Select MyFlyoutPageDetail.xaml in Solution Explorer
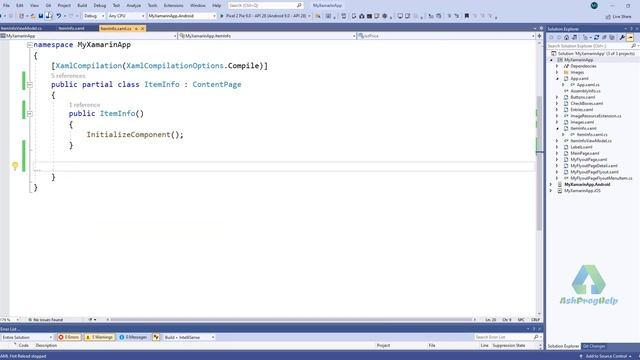Image resolution: width=640 pixels, height=360 pixels. click(594, 166)
